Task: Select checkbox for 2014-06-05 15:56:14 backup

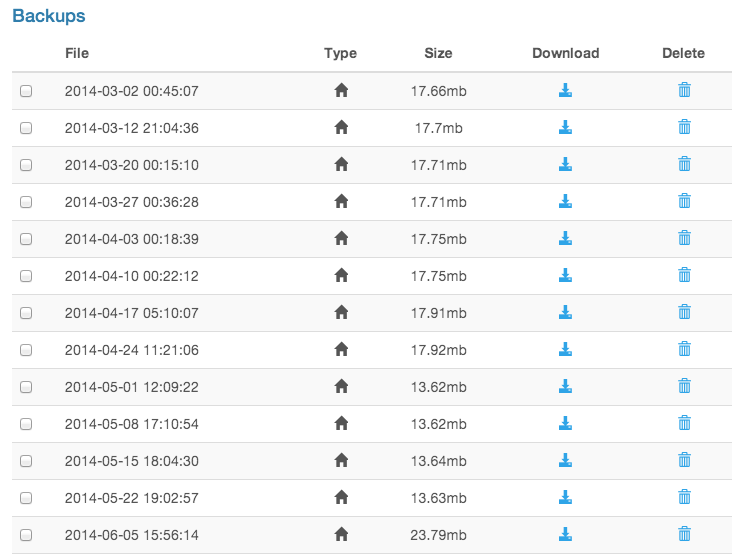Action: [26, 535]
